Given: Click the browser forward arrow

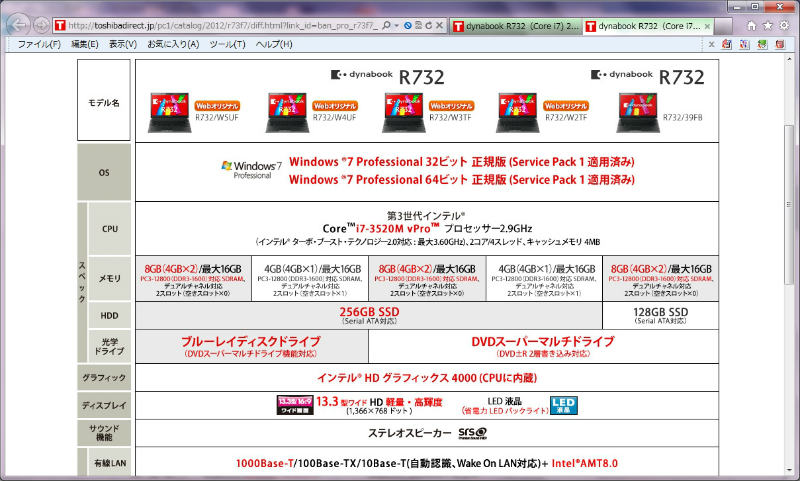Looking at the screenshot, I should coord(41,25).
